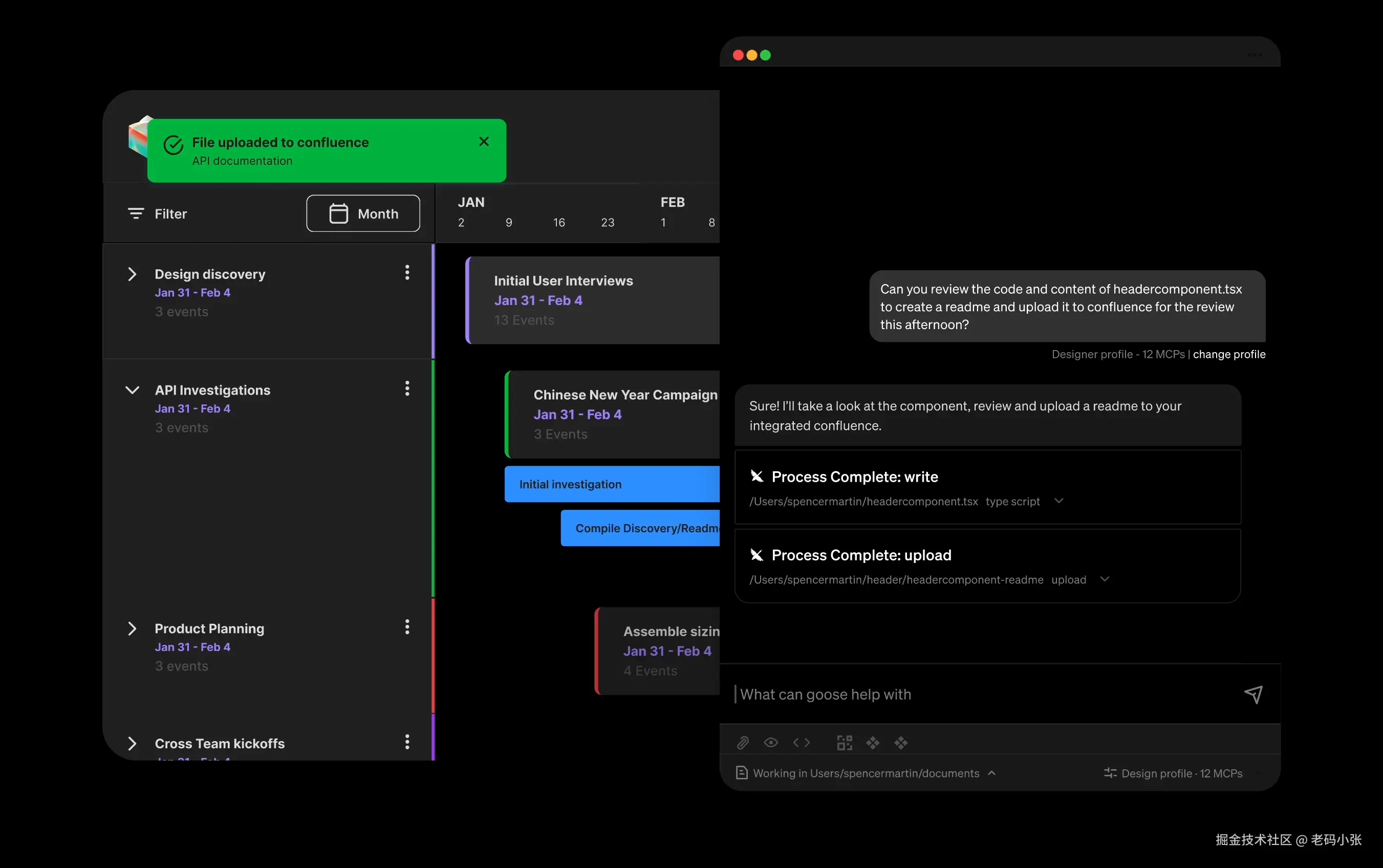Open API Investigations three-dot menu
This screenshot has height=868, width=1383.
pyautogui.click(x=407, y=388)
